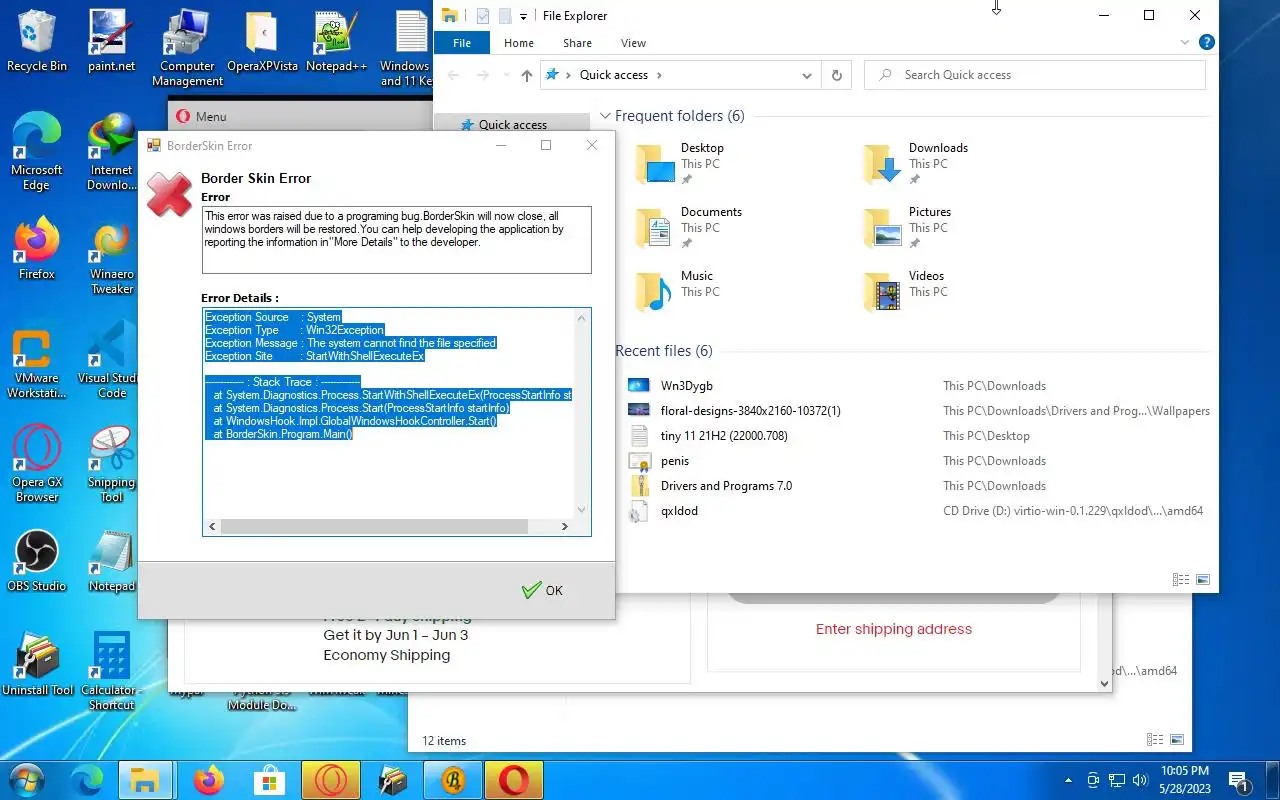The image size is (1280, 800).
Task: Expand the File Explorer ribbon chevron
Action: pos(1186,43)
